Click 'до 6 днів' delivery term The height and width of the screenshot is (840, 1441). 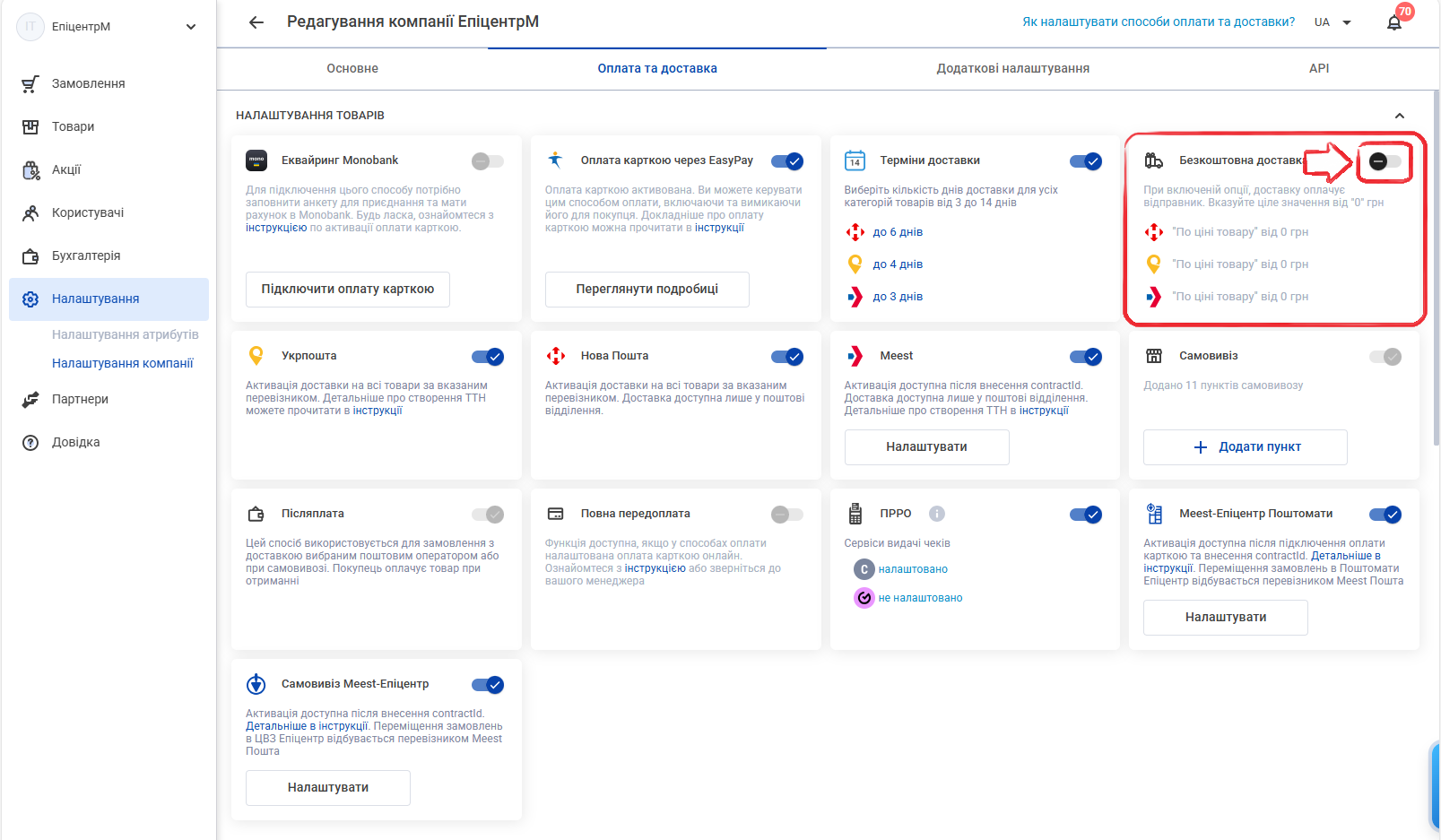coord(898,232)
